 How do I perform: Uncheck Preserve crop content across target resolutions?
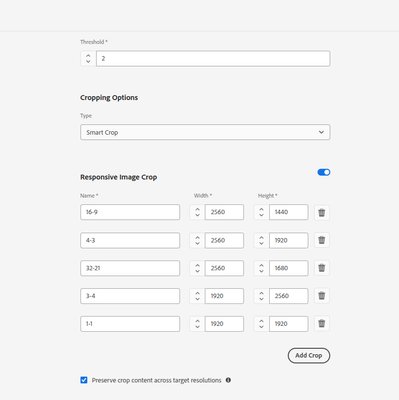[x=84, y=380]
